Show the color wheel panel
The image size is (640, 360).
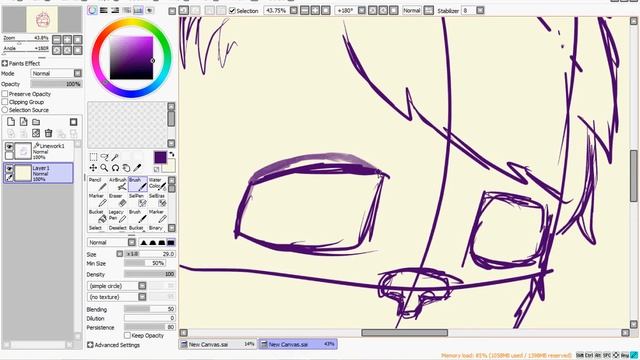[x=93, y=10]
